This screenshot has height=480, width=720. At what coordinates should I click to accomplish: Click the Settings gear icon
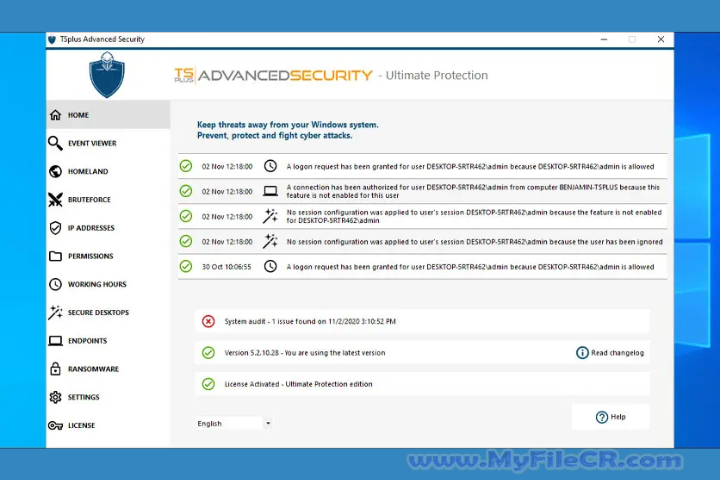pos(55,397)
